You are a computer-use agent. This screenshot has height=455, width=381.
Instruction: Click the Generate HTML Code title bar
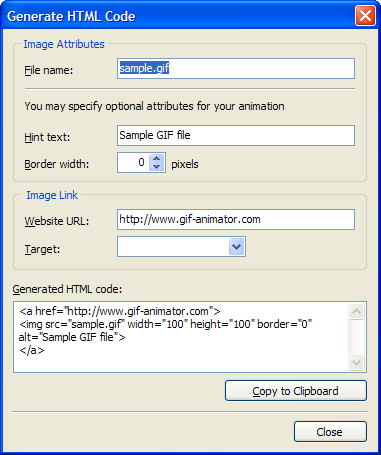180,16
